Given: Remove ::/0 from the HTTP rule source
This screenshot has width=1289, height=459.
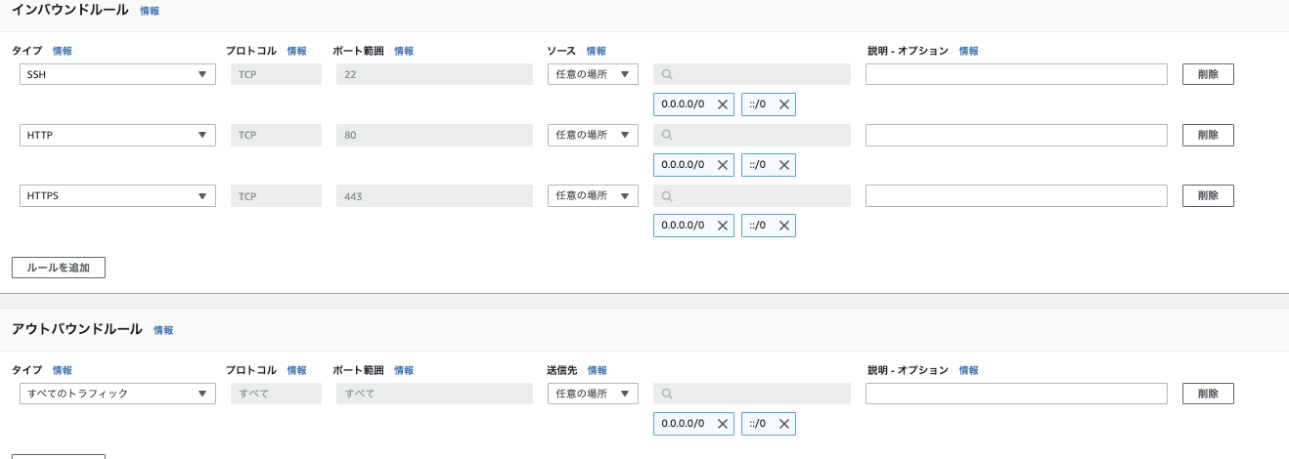Looking at the screenshot, I should pyautogui.click(x=784, y=165).
